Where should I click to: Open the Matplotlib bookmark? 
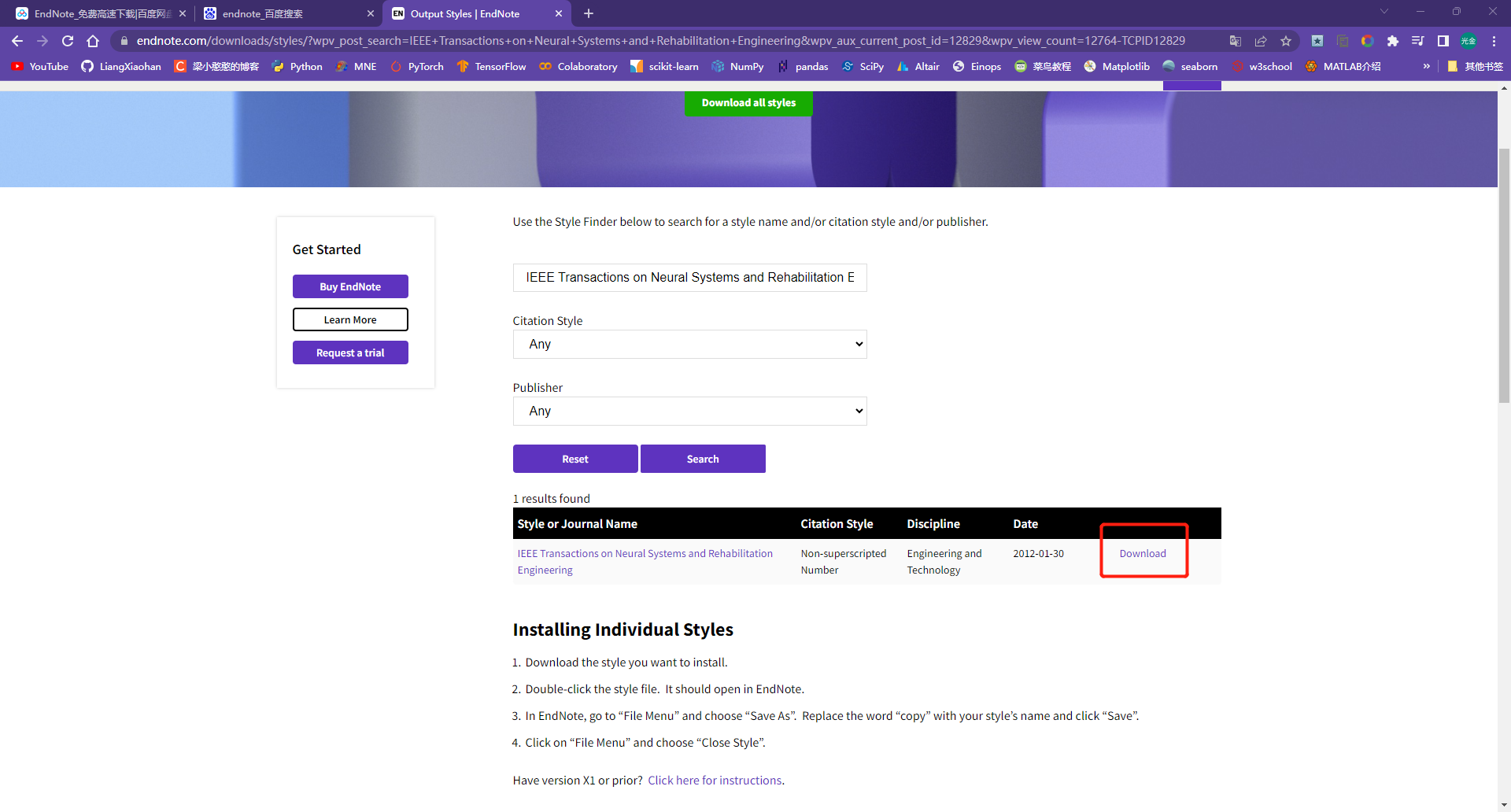1117,67
